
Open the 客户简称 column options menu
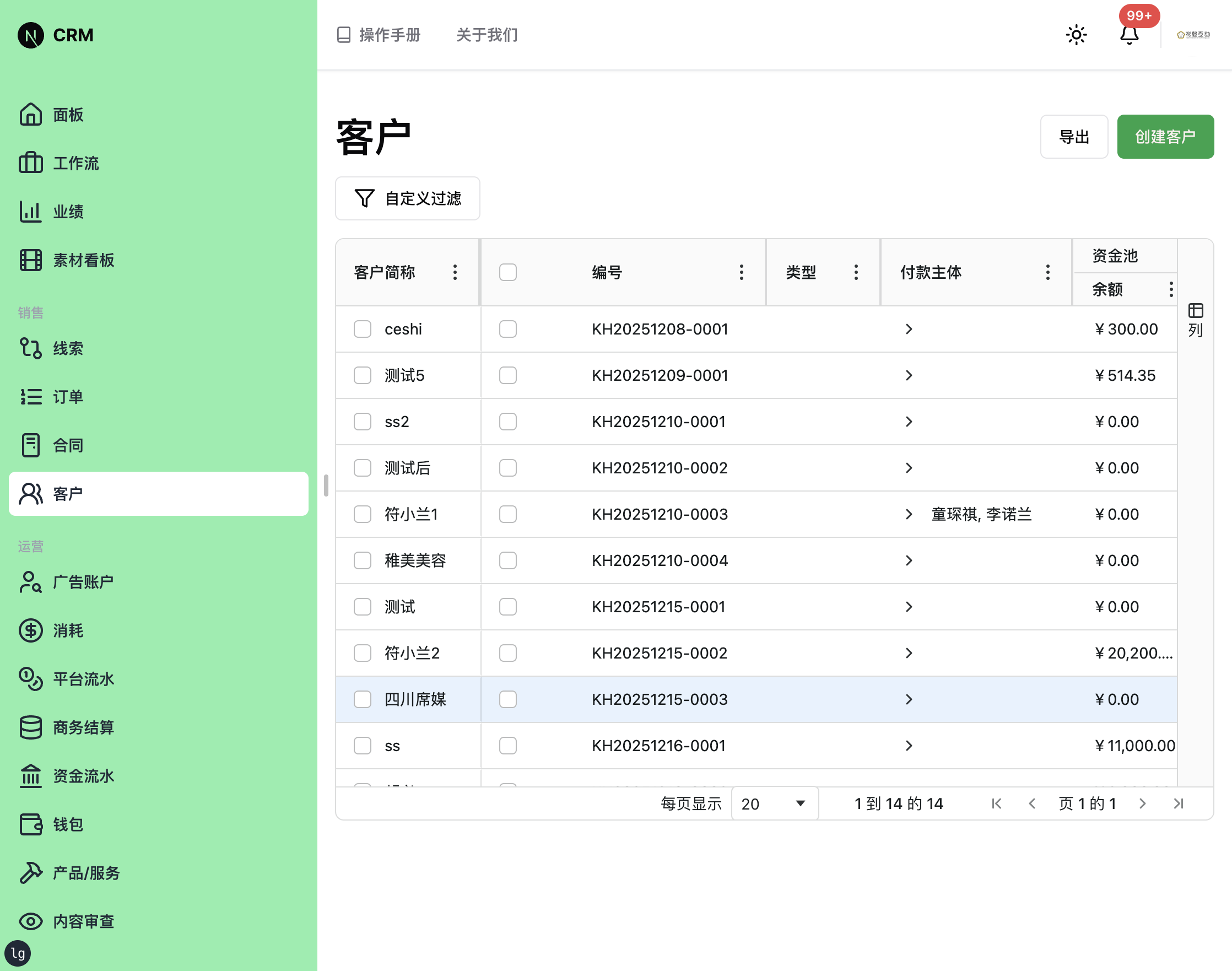(x=455, y=272)
